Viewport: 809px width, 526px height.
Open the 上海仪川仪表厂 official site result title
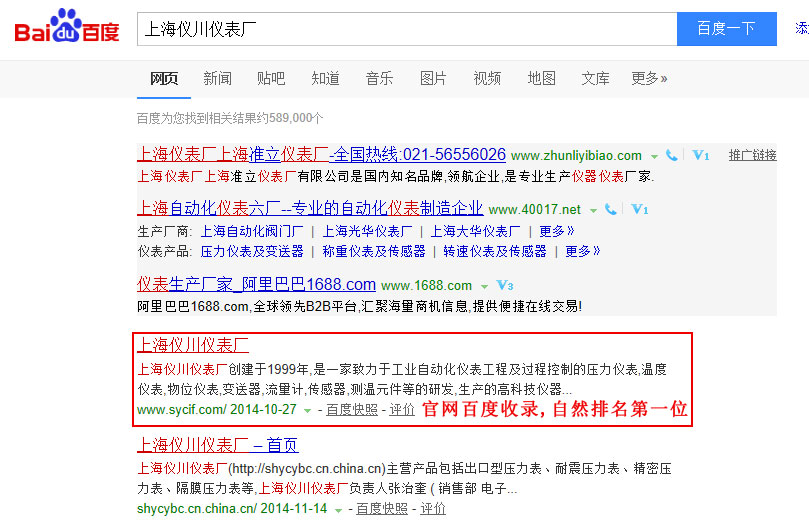click(x=193, y=345)
